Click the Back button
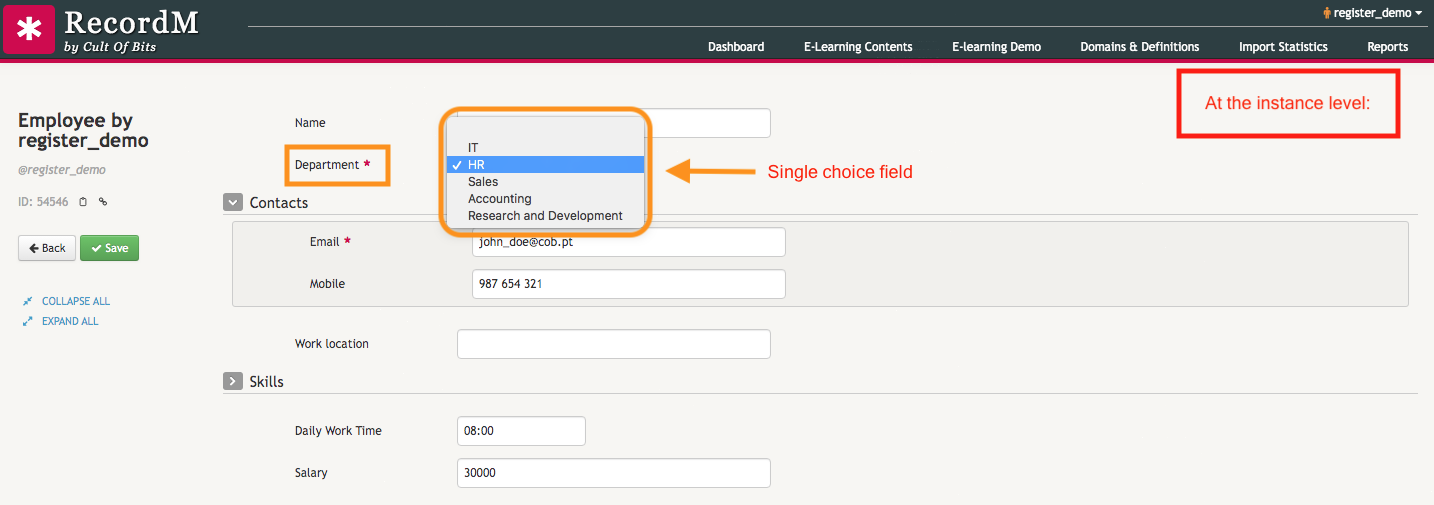1434x505 pixels. click(x=47, y=248)
